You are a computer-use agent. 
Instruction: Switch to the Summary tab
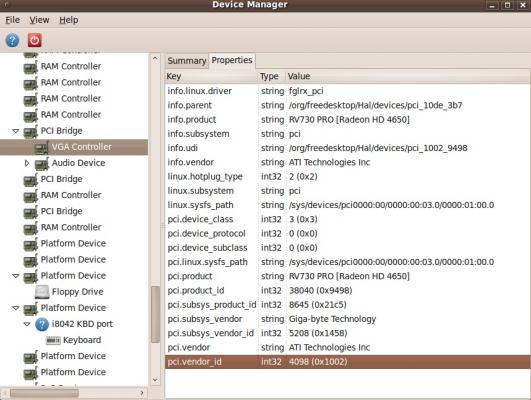pos(187,61)
